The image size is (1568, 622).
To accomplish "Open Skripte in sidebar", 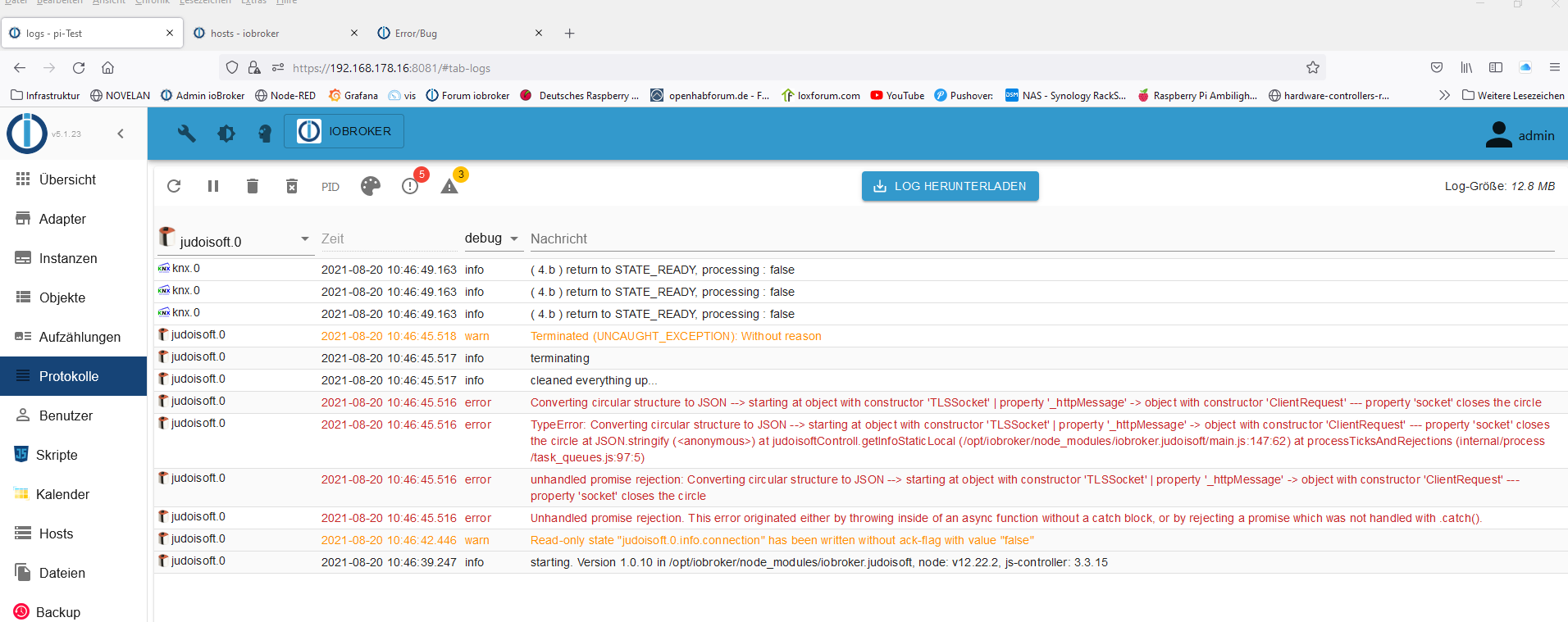I will pyautogui.click(x=74, y=455).
